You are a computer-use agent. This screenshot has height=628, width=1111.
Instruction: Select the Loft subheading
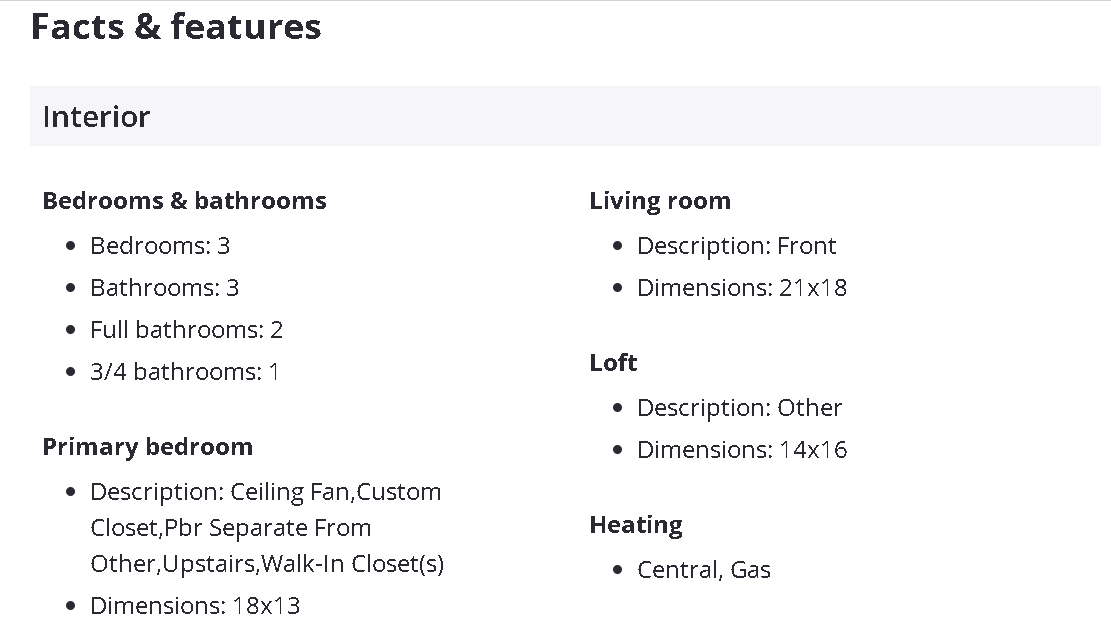(613, 363)
